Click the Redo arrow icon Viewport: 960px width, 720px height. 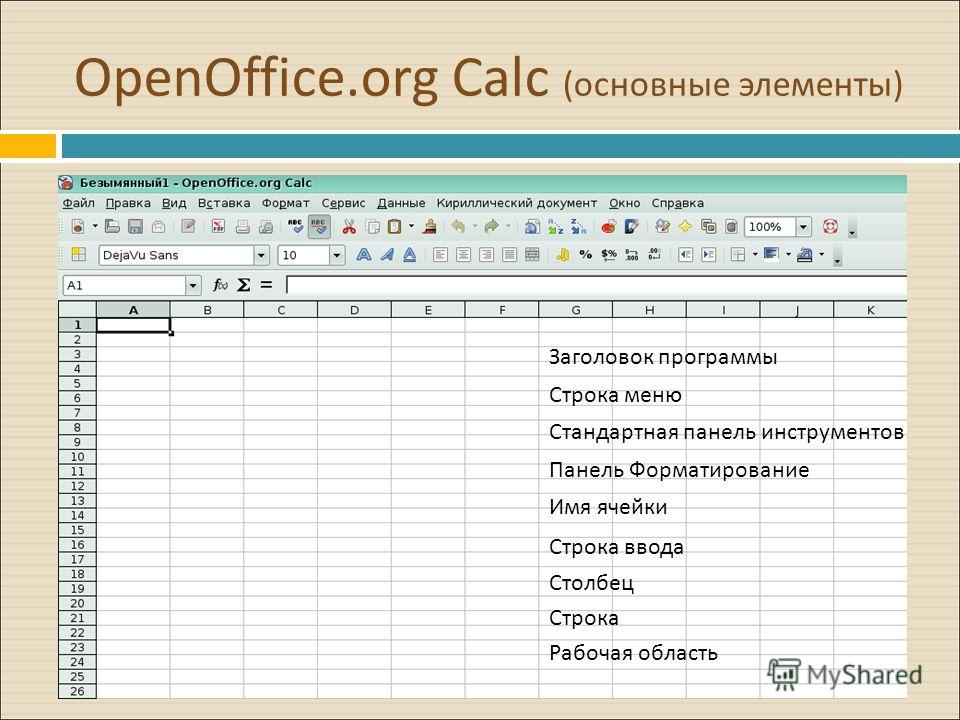[x=491, y=227]
